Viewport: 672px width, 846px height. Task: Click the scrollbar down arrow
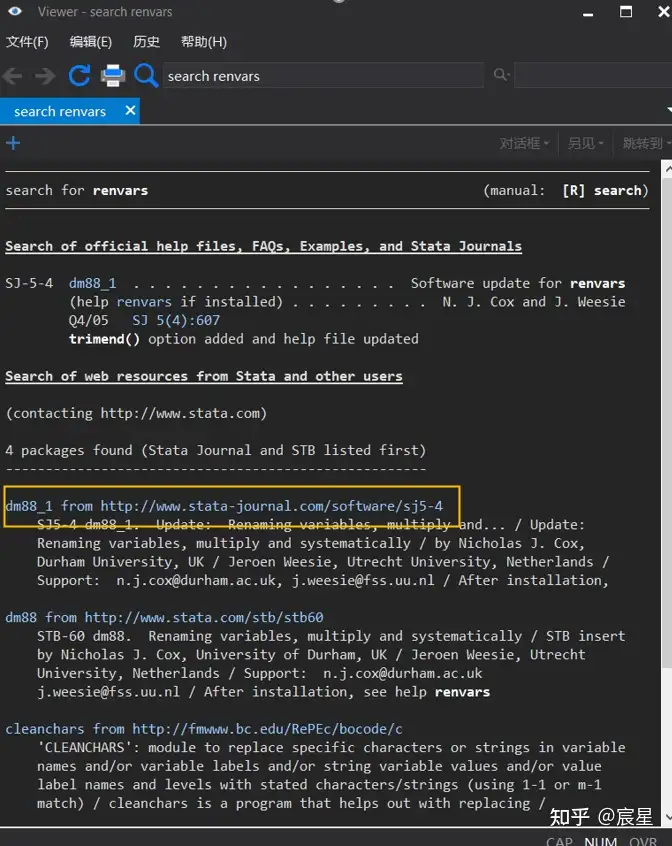pyautogui.click(x=667, y=816)
